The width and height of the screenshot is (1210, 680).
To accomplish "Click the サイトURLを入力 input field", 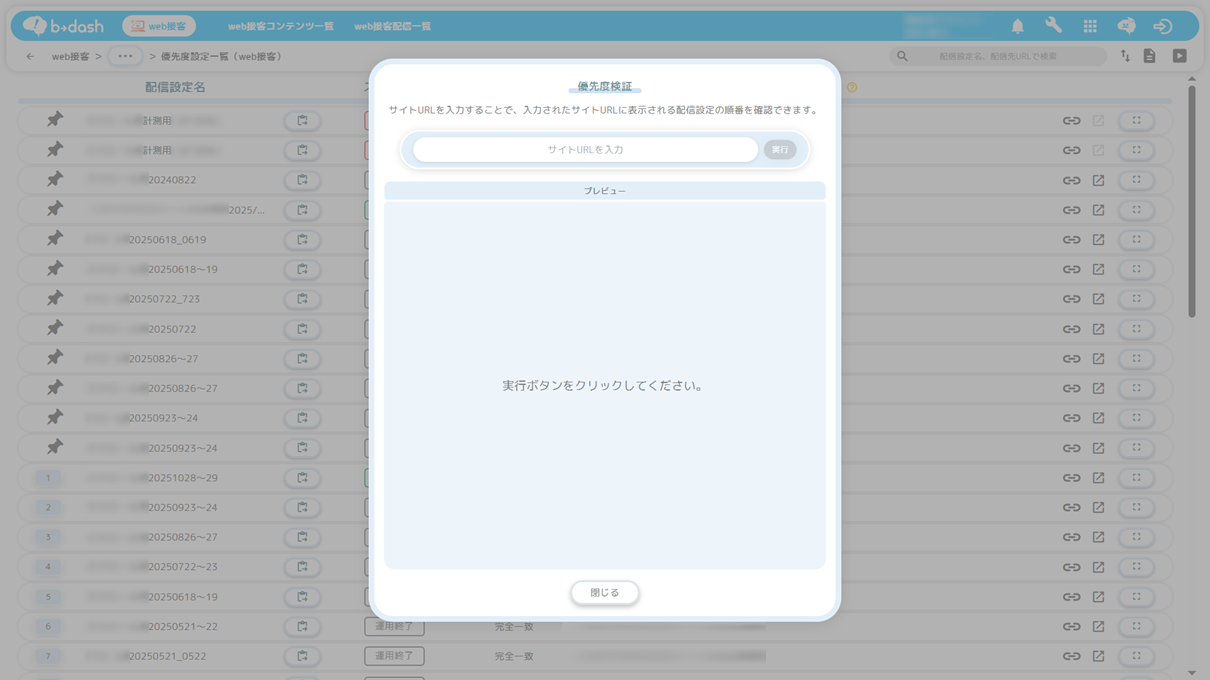I will [x=585, y=150].
